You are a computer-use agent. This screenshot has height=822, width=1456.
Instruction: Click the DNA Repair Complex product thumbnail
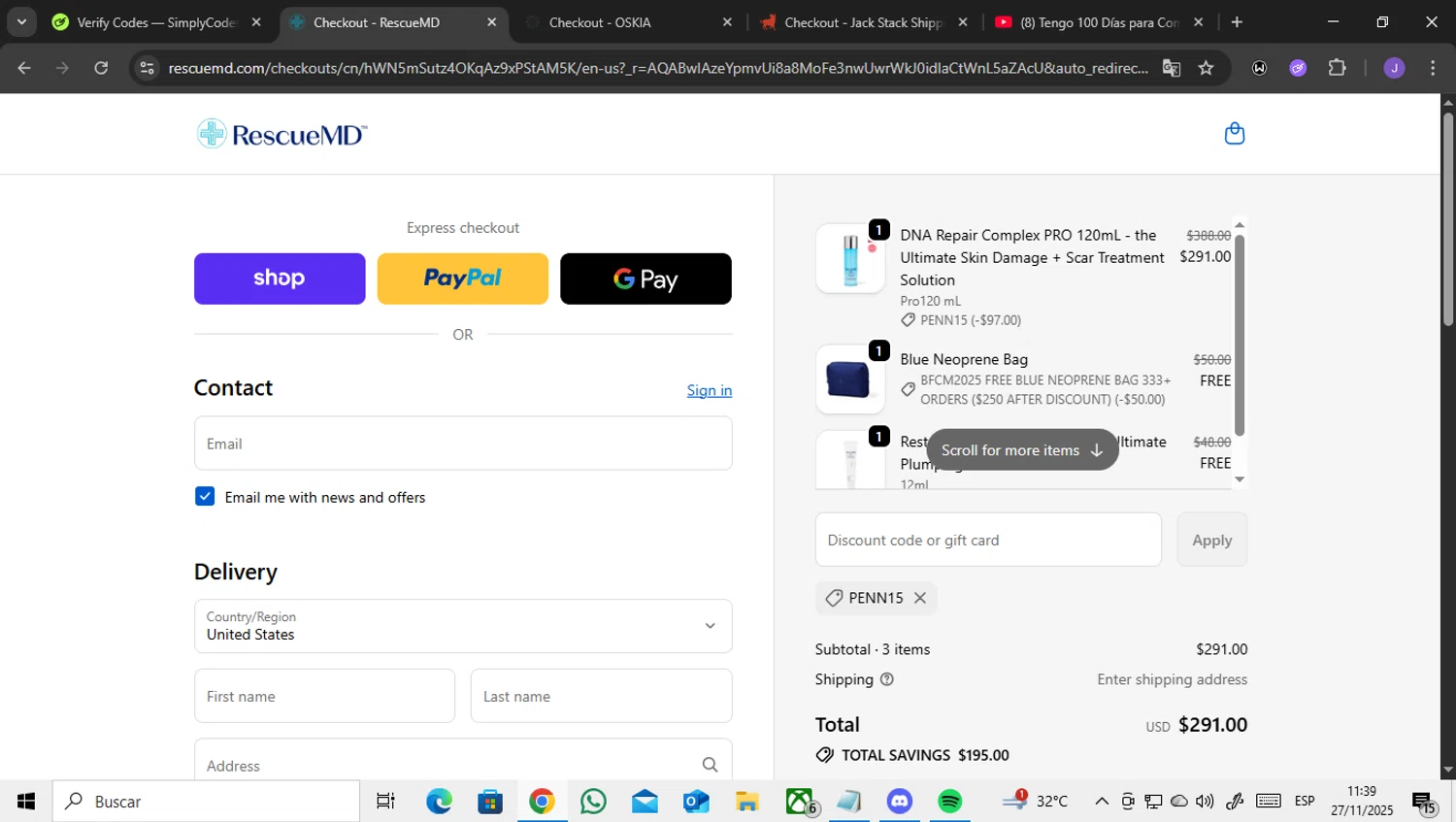[x=850, y=258]
